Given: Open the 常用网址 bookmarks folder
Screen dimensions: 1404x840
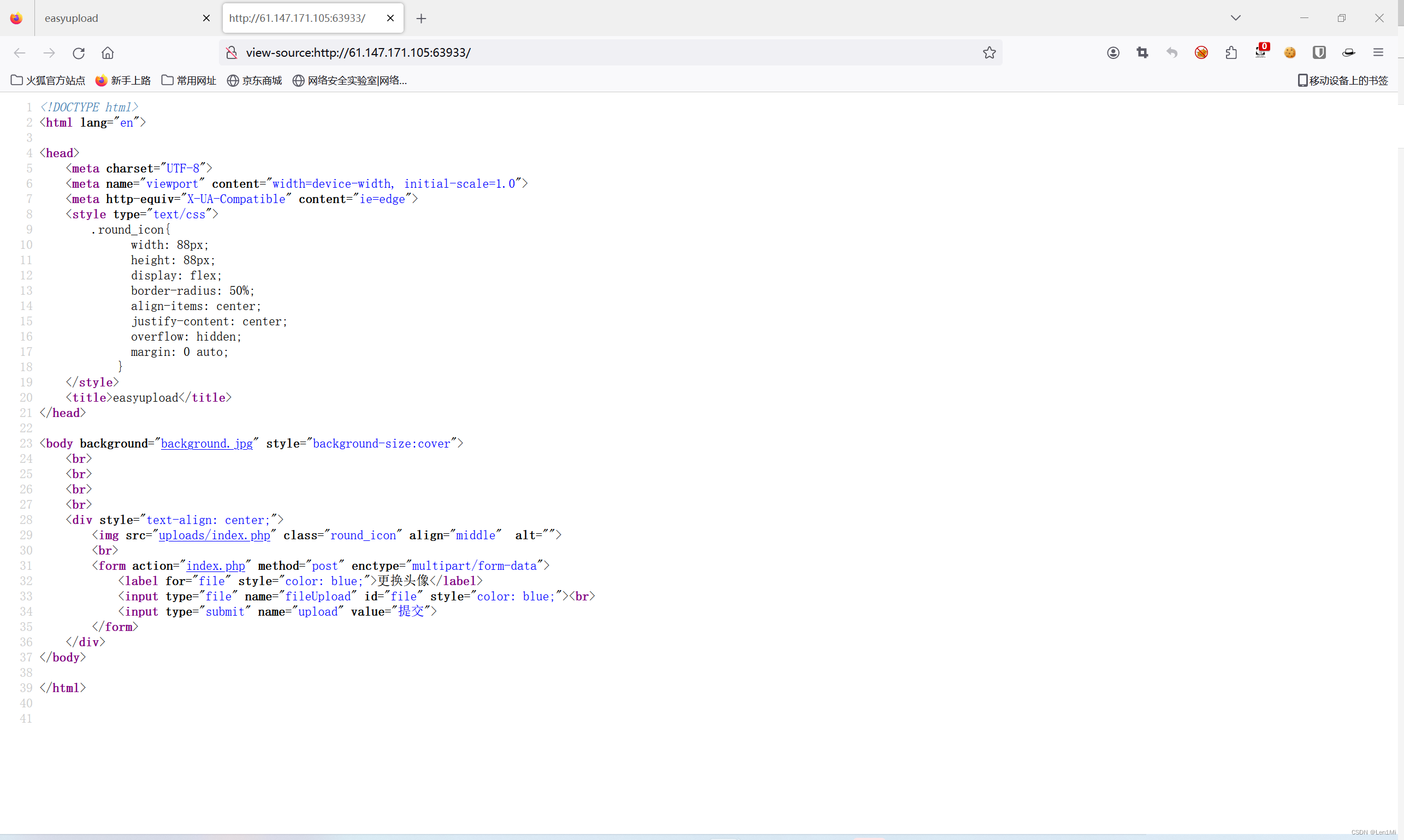Looking at the screenshot, I should 188,80.
